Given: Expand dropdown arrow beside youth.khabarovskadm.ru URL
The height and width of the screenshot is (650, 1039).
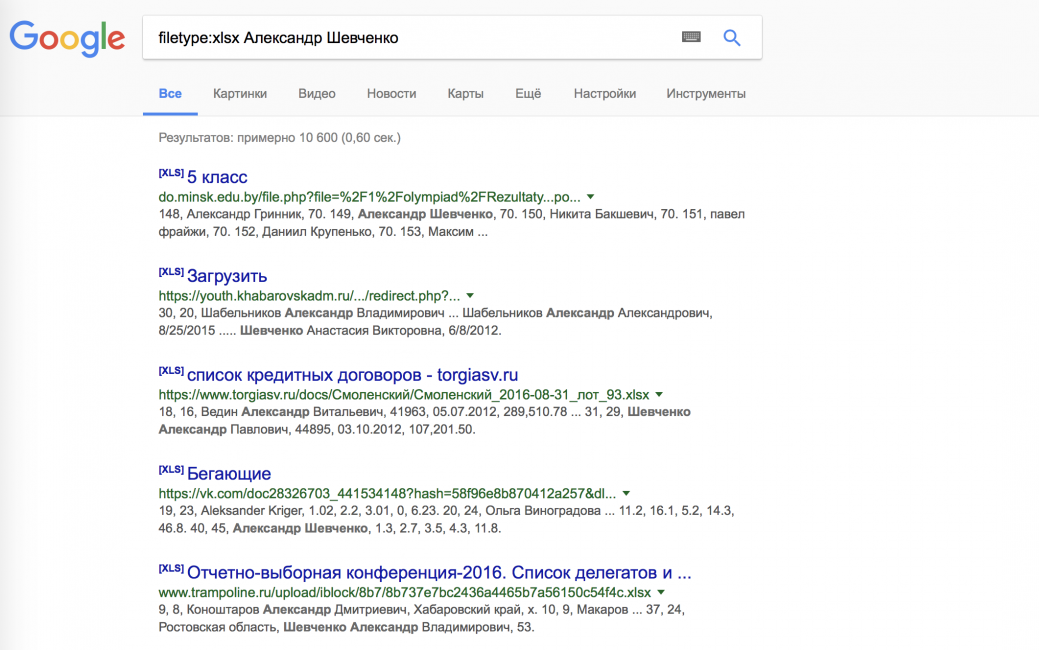Looking at the screenshot, I should coord(470,296).
